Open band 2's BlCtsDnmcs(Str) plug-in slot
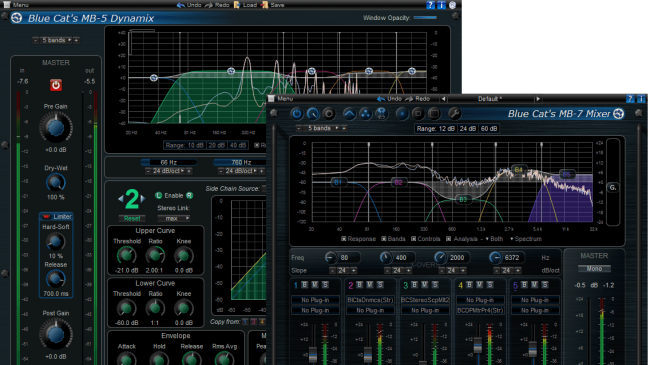Viewport: 650px width, 365px height. point(370,300)
